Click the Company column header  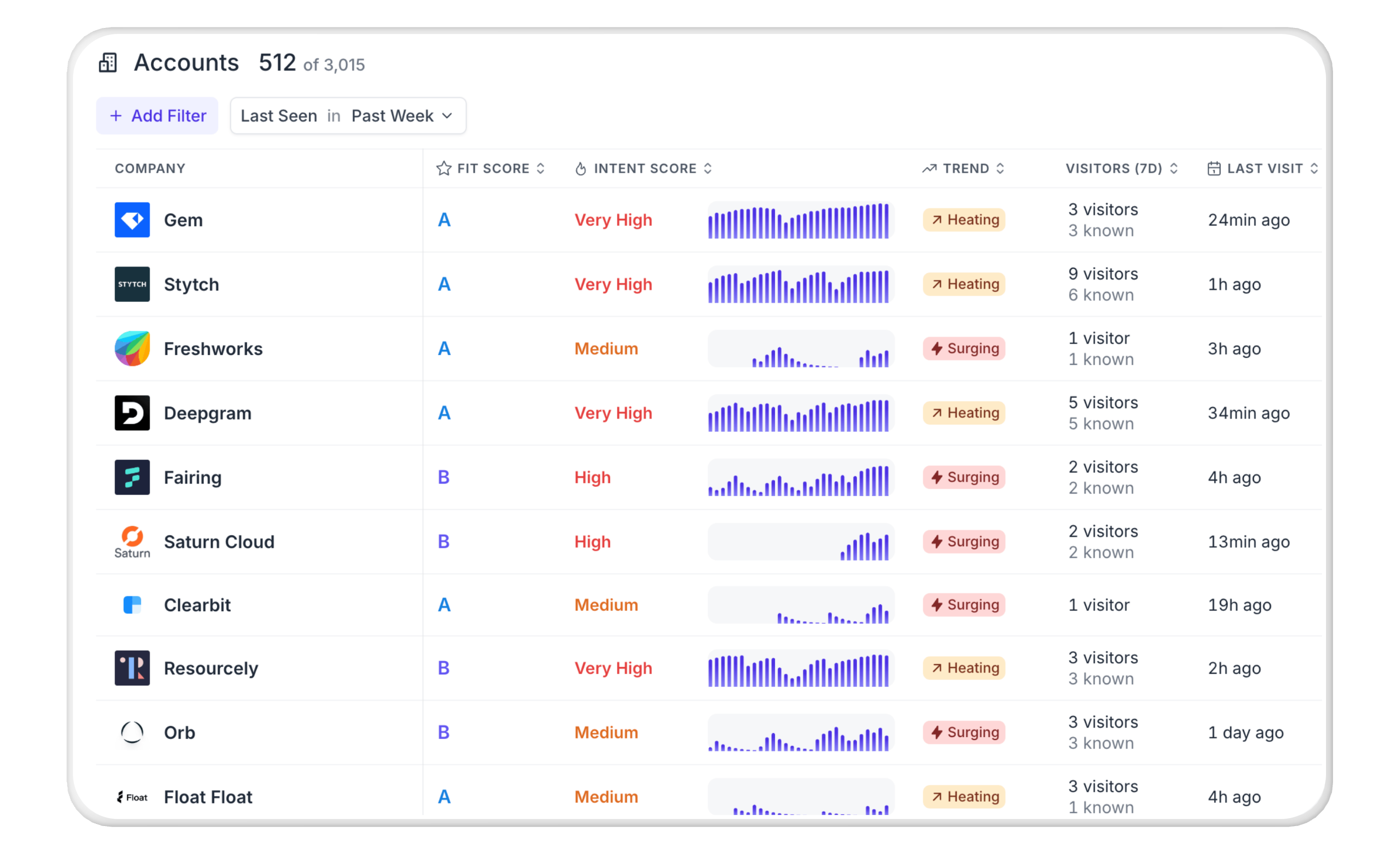150,169
